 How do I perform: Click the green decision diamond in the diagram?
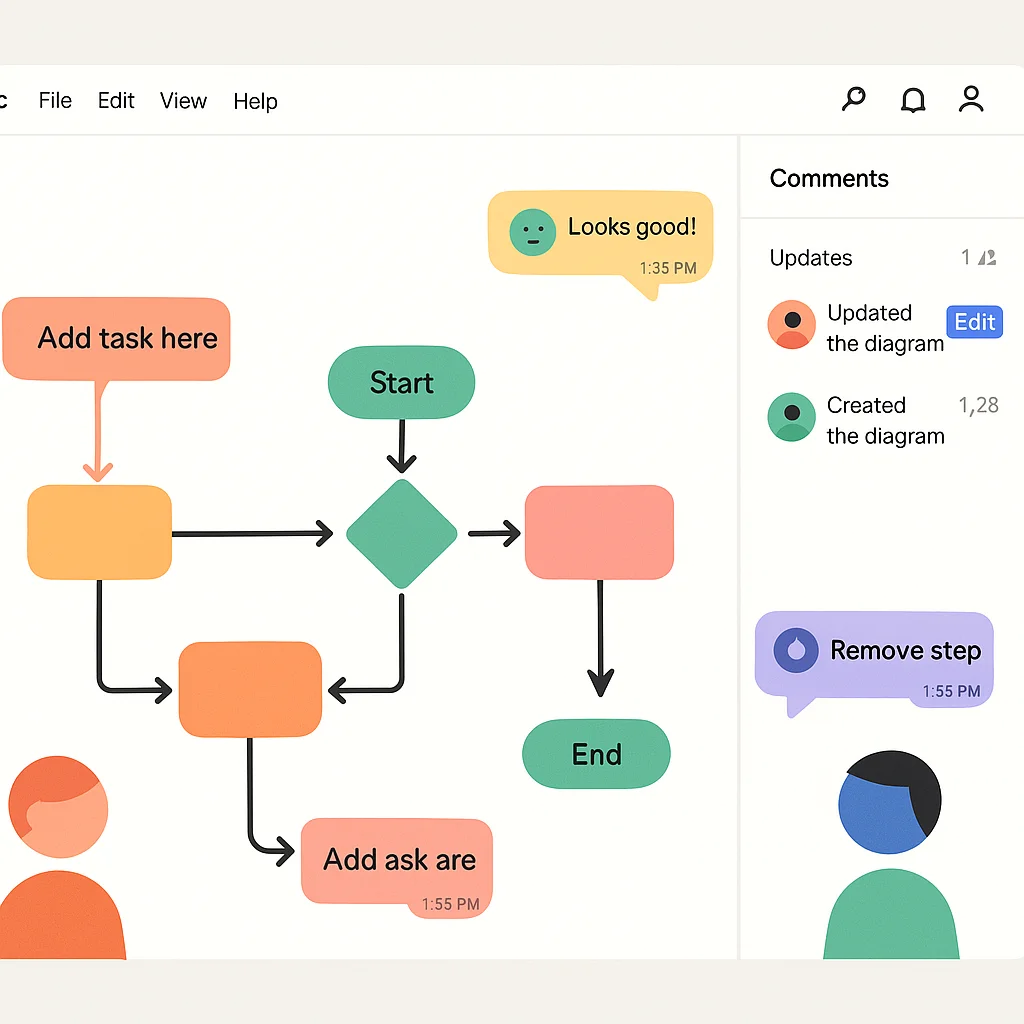pyautogui.click(x=402, y=533)
